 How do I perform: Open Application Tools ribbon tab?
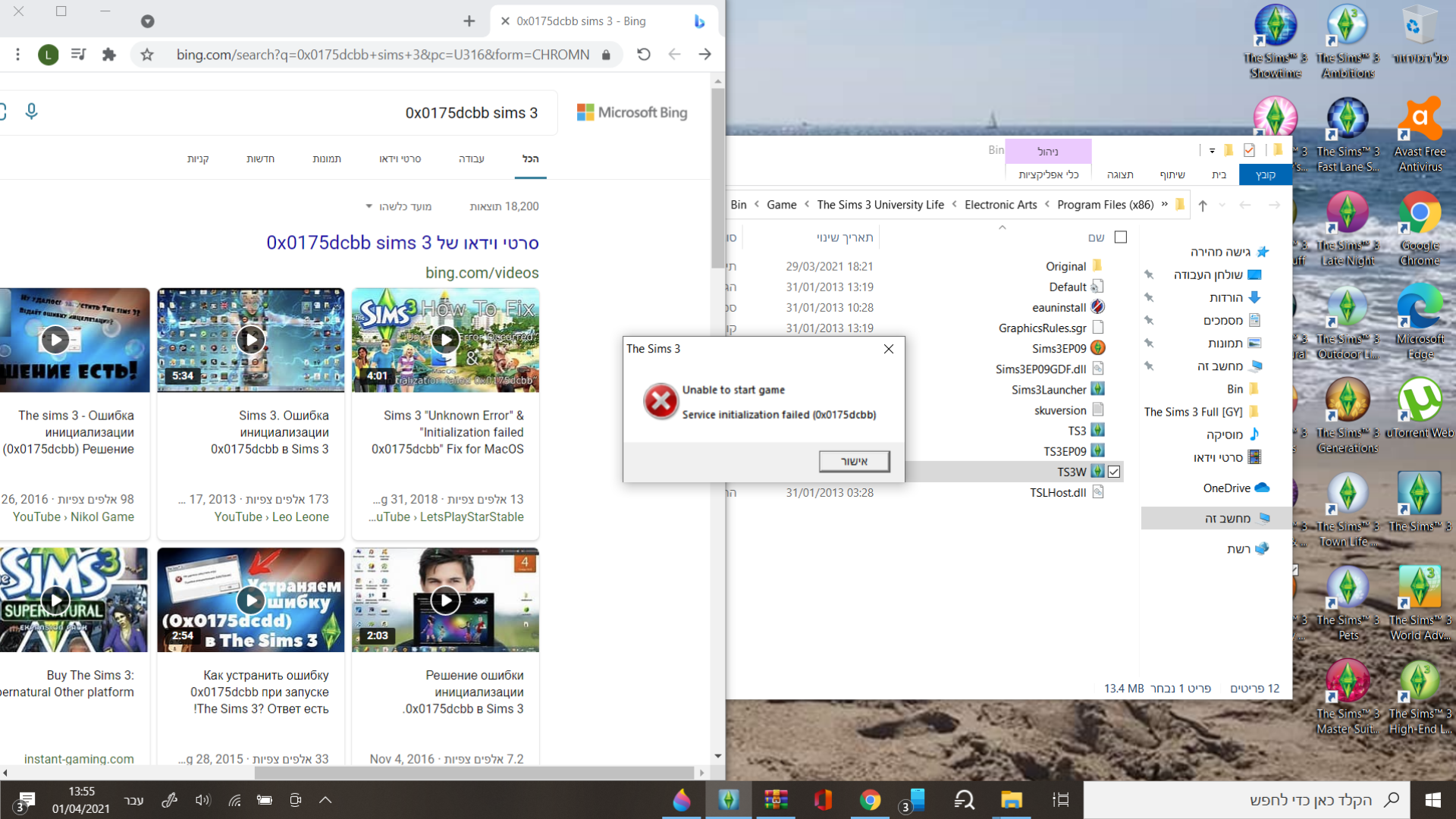(x=1048, y=174)
